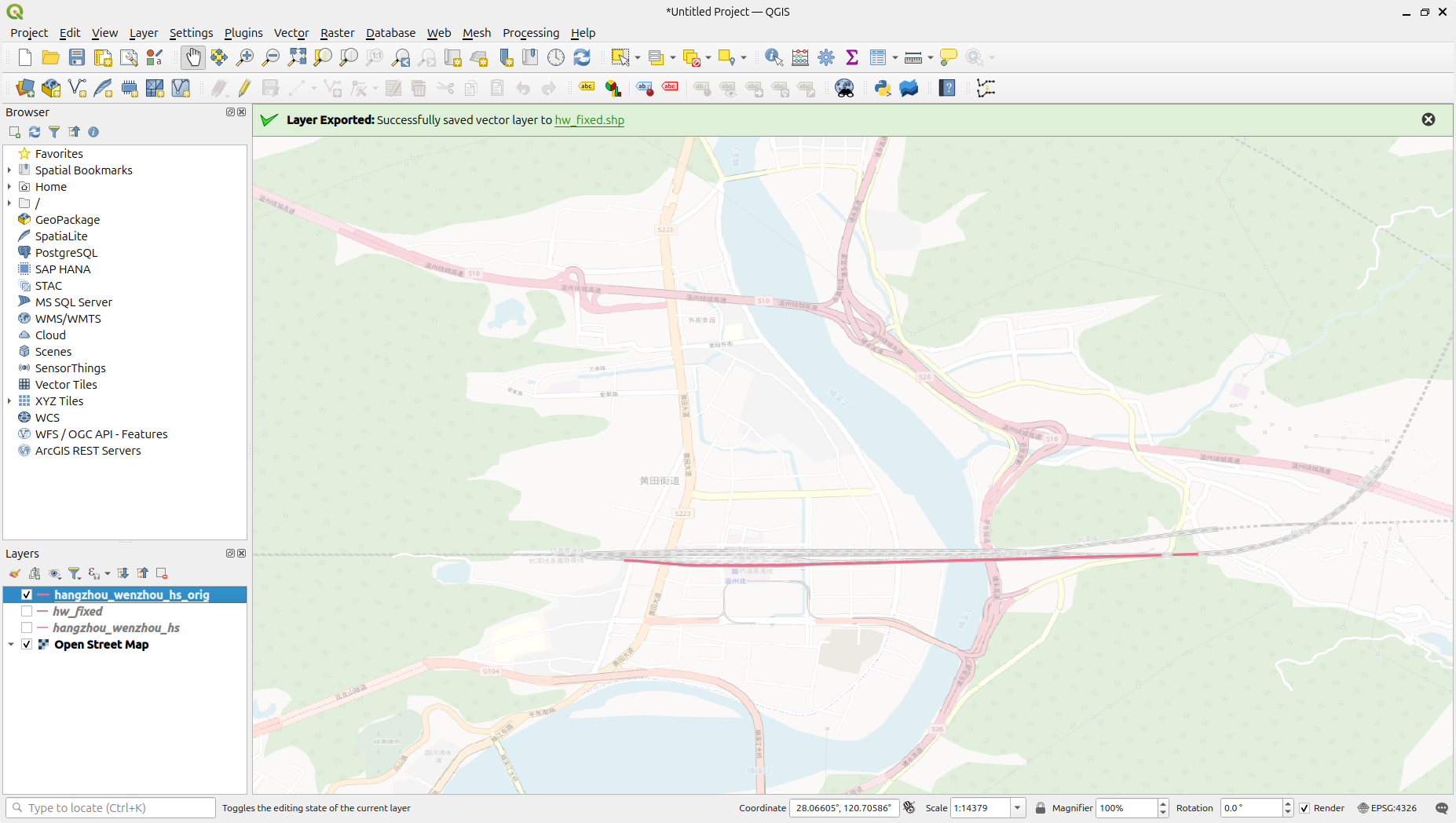Open the Processing menu
This screenshot has height=823, width=1456.
coord(530,33)
